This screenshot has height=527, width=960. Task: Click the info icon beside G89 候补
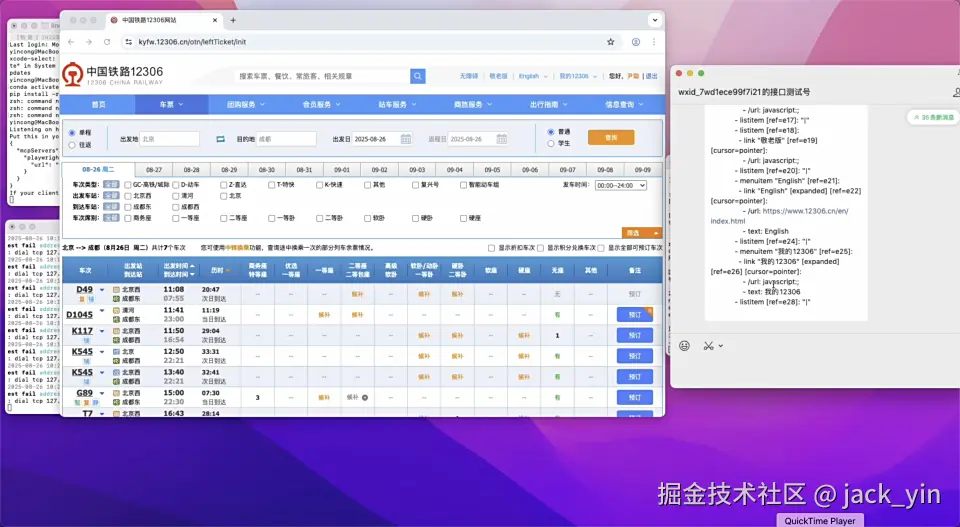pyautogui.click(x=365, y=397)
